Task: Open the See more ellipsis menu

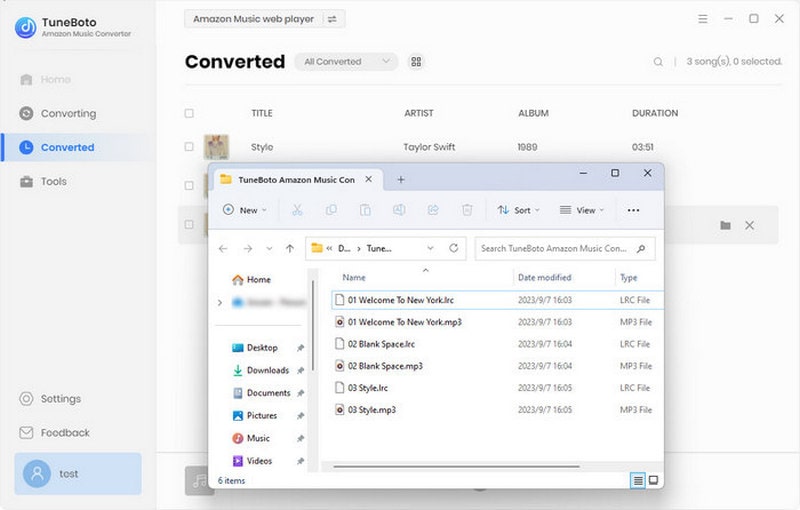Action: pyautogui.click(x=633, y=210)
